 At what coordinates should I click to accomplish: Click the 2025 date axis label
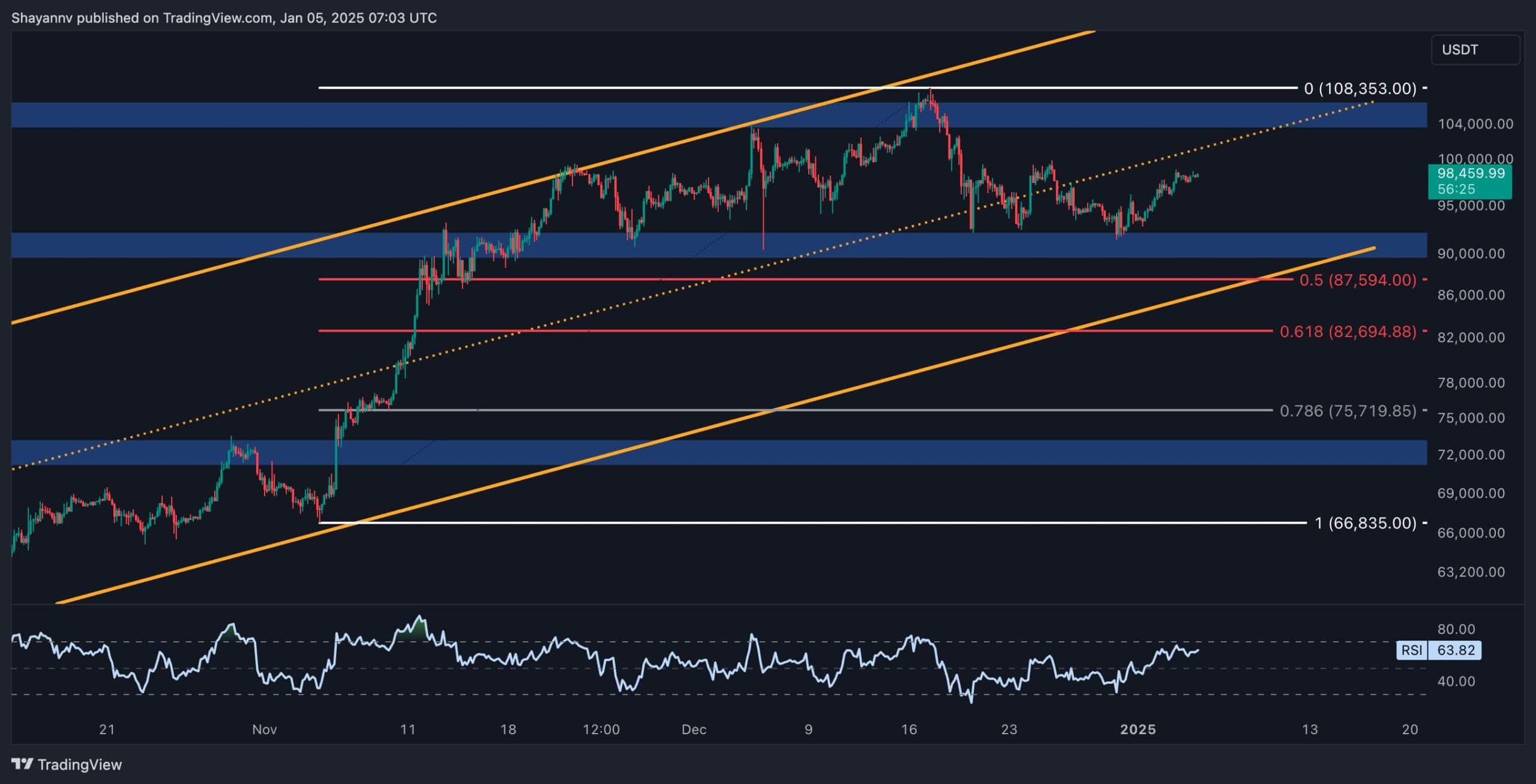(x=1138, y=730)
